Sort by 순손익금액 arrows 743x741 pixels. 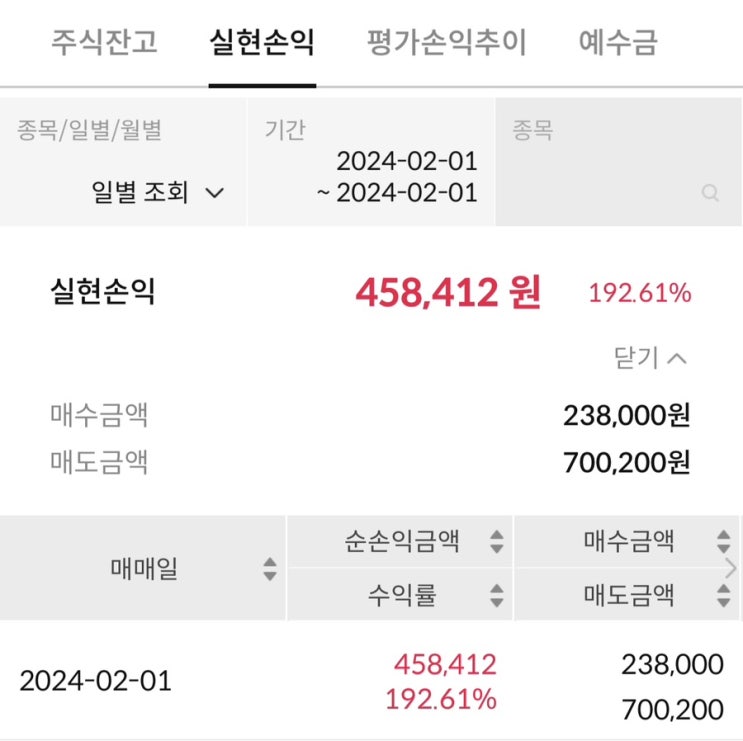(497, 542)
